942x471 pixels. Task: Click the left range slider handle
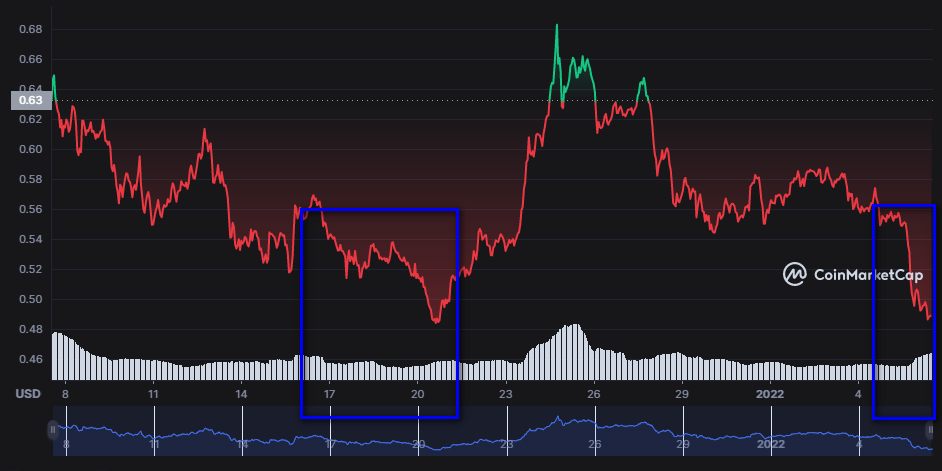53,430
